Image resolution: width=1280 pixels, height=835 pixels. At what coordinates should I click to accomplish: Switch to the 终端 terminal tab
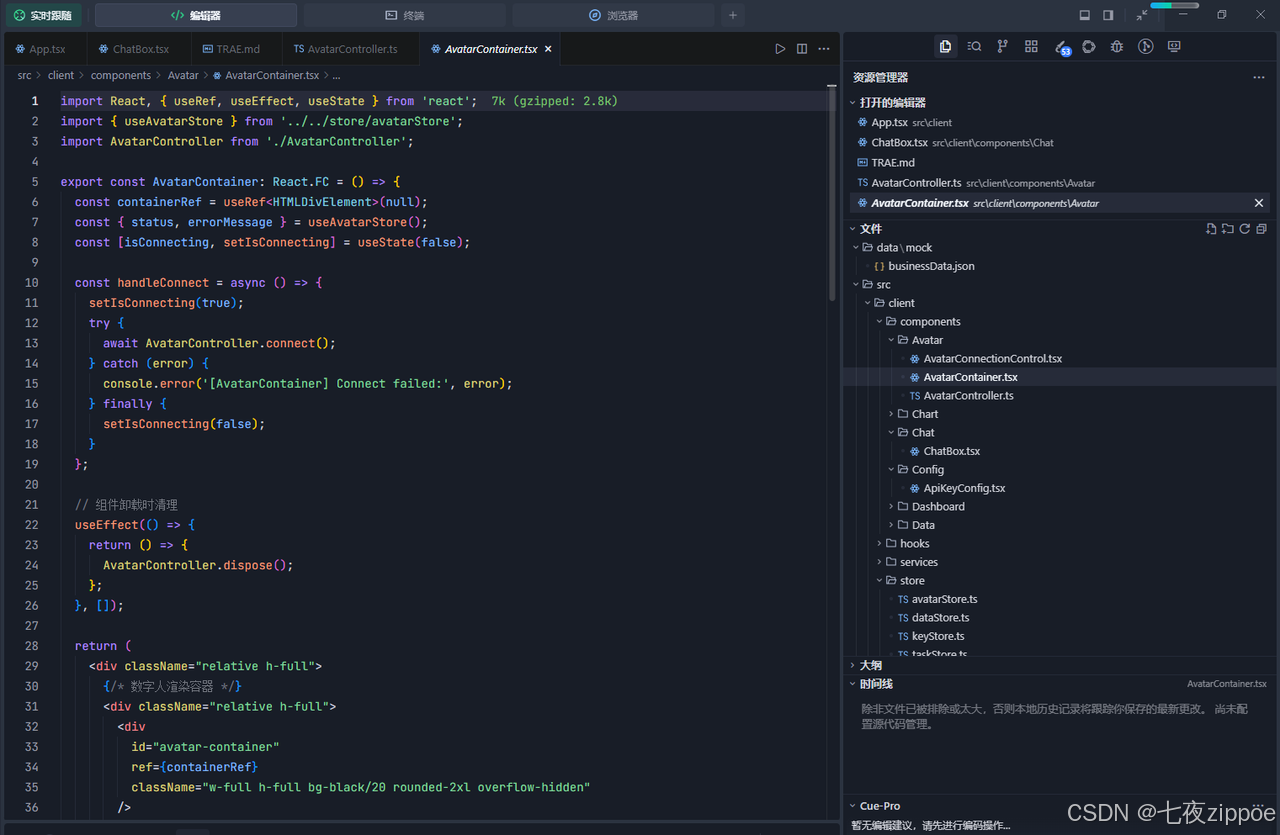405,15
